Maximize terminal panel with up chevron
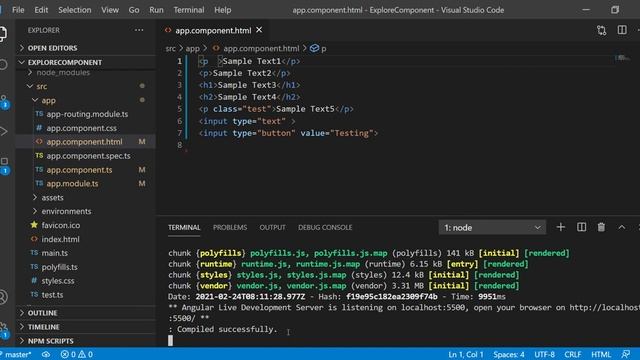This screenshot has height=360, width=640. 621,227
